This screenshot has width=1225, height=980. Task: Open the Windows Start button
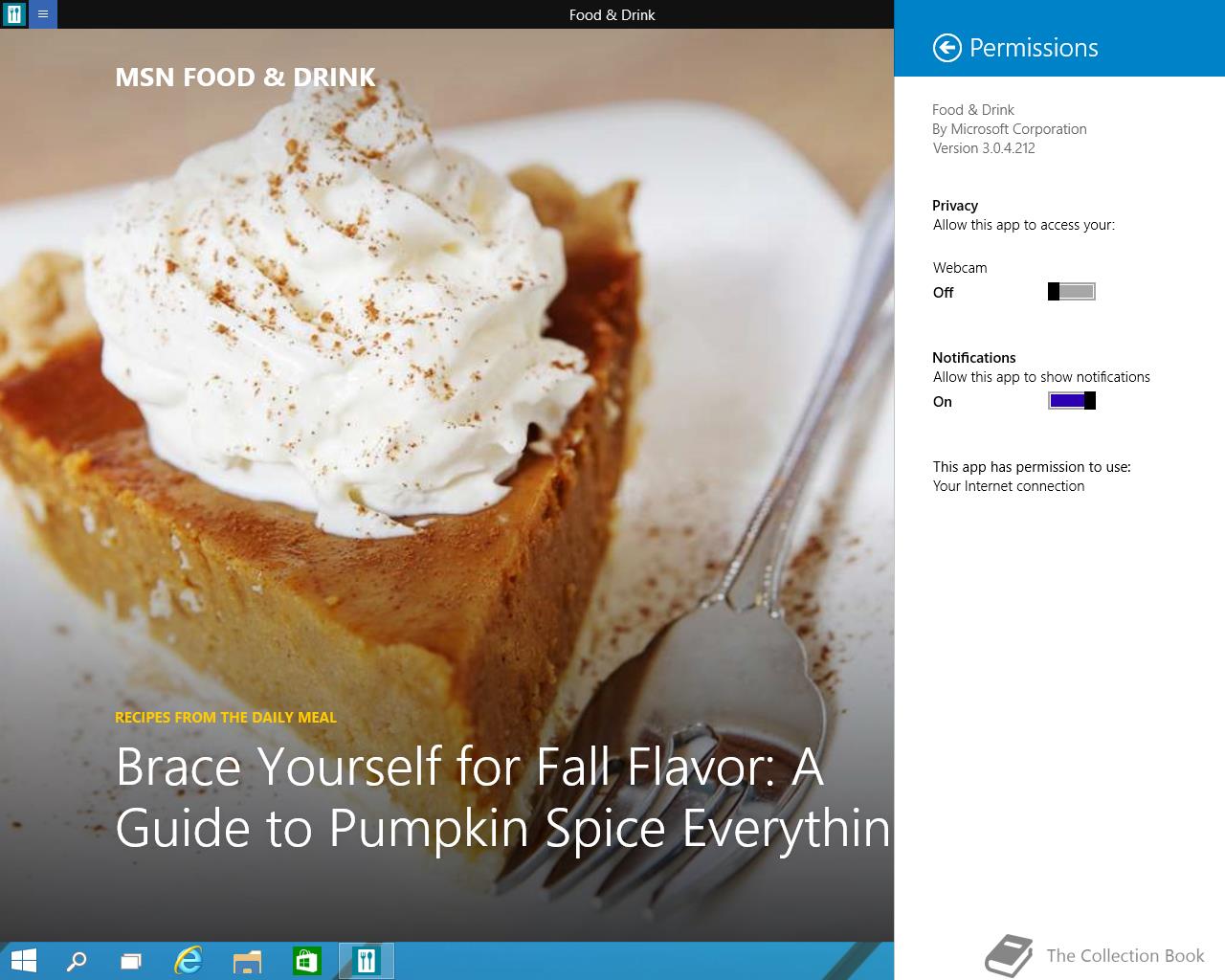(x=24, y=961)
